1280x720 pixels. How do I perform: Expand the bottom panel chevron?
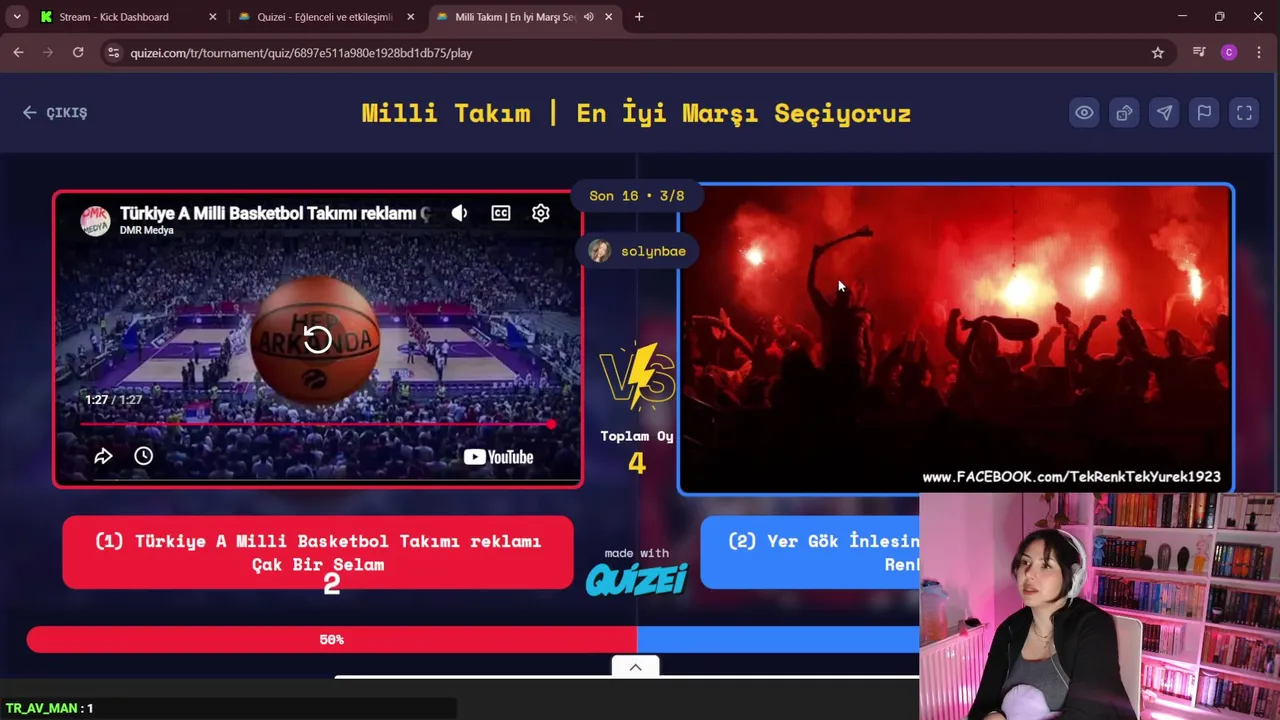(635, 667)
